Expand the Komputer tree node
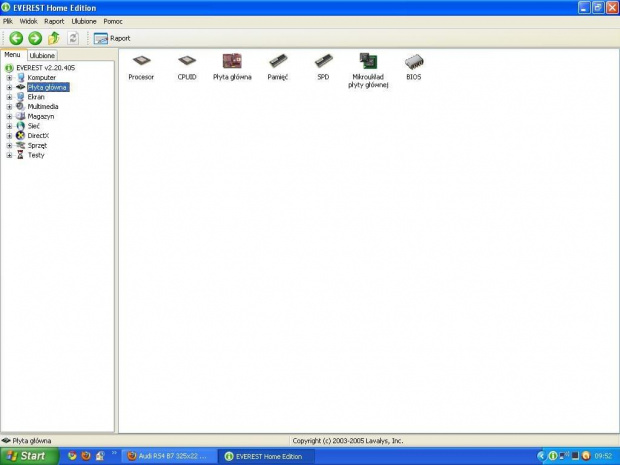Screen dimensions: 620x465 (x=9, y=78)
